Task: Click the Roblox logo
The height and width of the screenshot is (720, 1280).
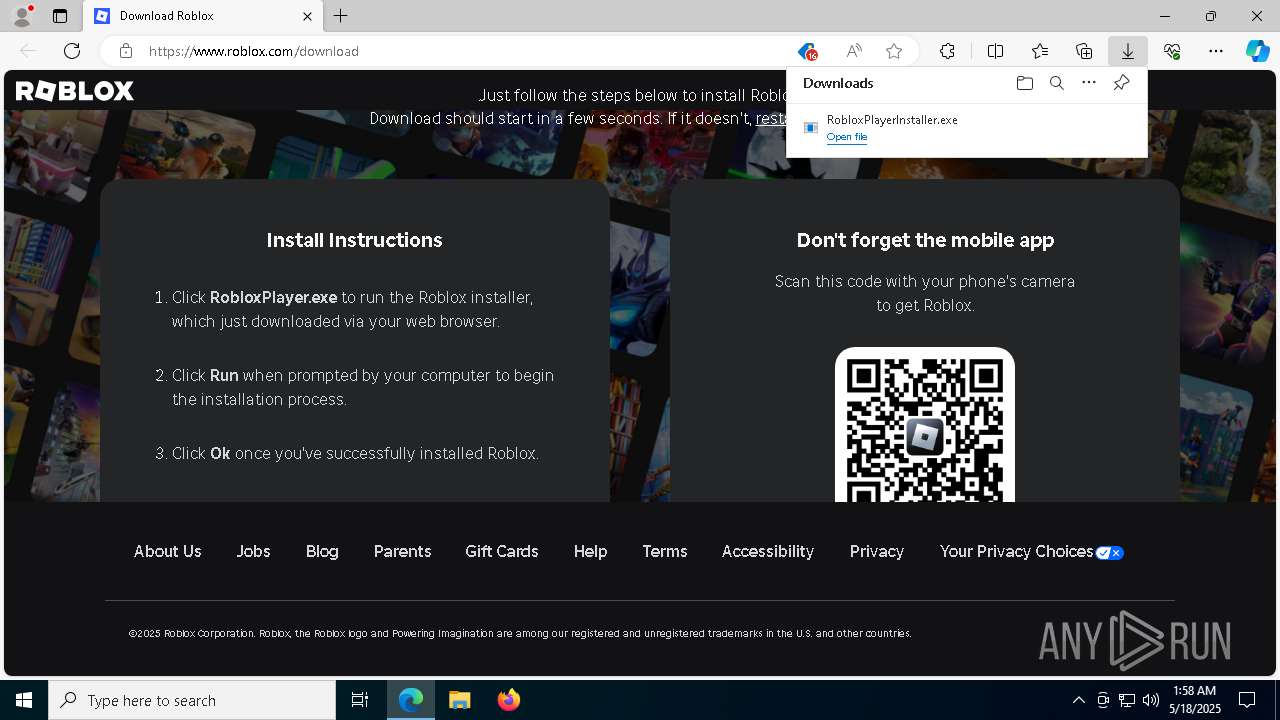Action: (x=75, y=91)
